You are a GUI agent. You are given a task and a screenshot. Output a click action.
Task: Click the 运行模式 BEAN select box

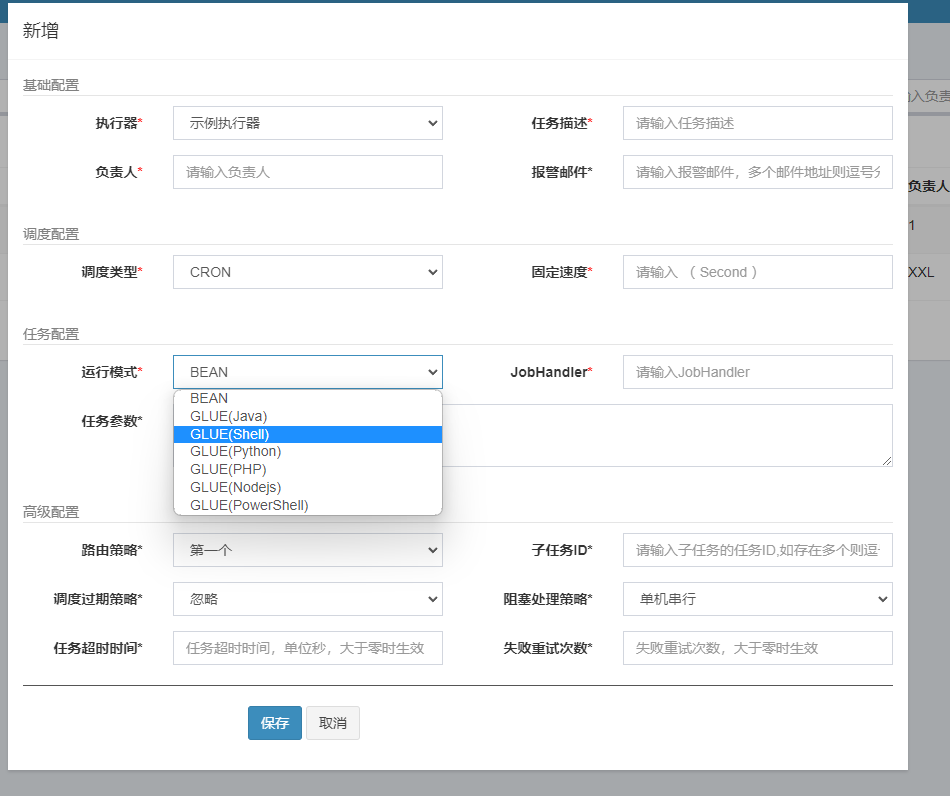click(x=307, y=372)
